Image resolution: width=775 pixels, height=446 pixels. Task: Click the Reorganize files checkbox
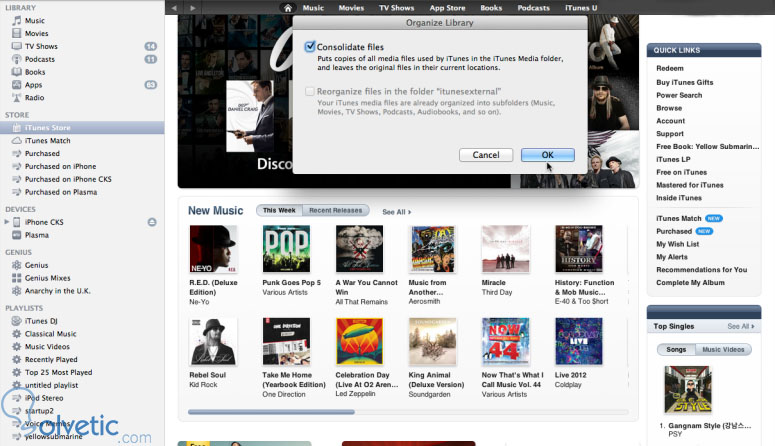[x=309, y=91]
